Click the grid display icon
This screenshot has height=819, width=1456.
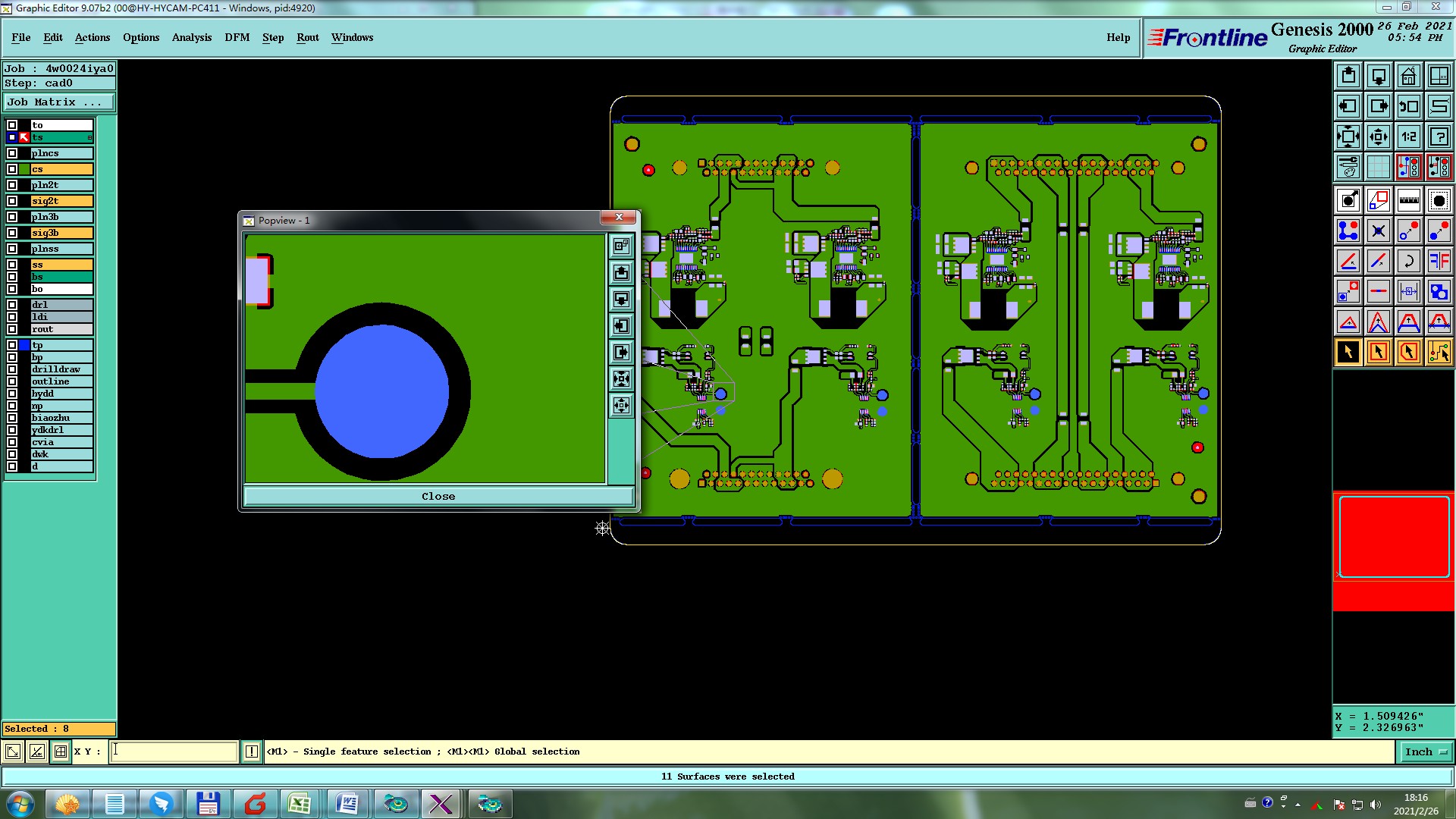coord(1378,166)
